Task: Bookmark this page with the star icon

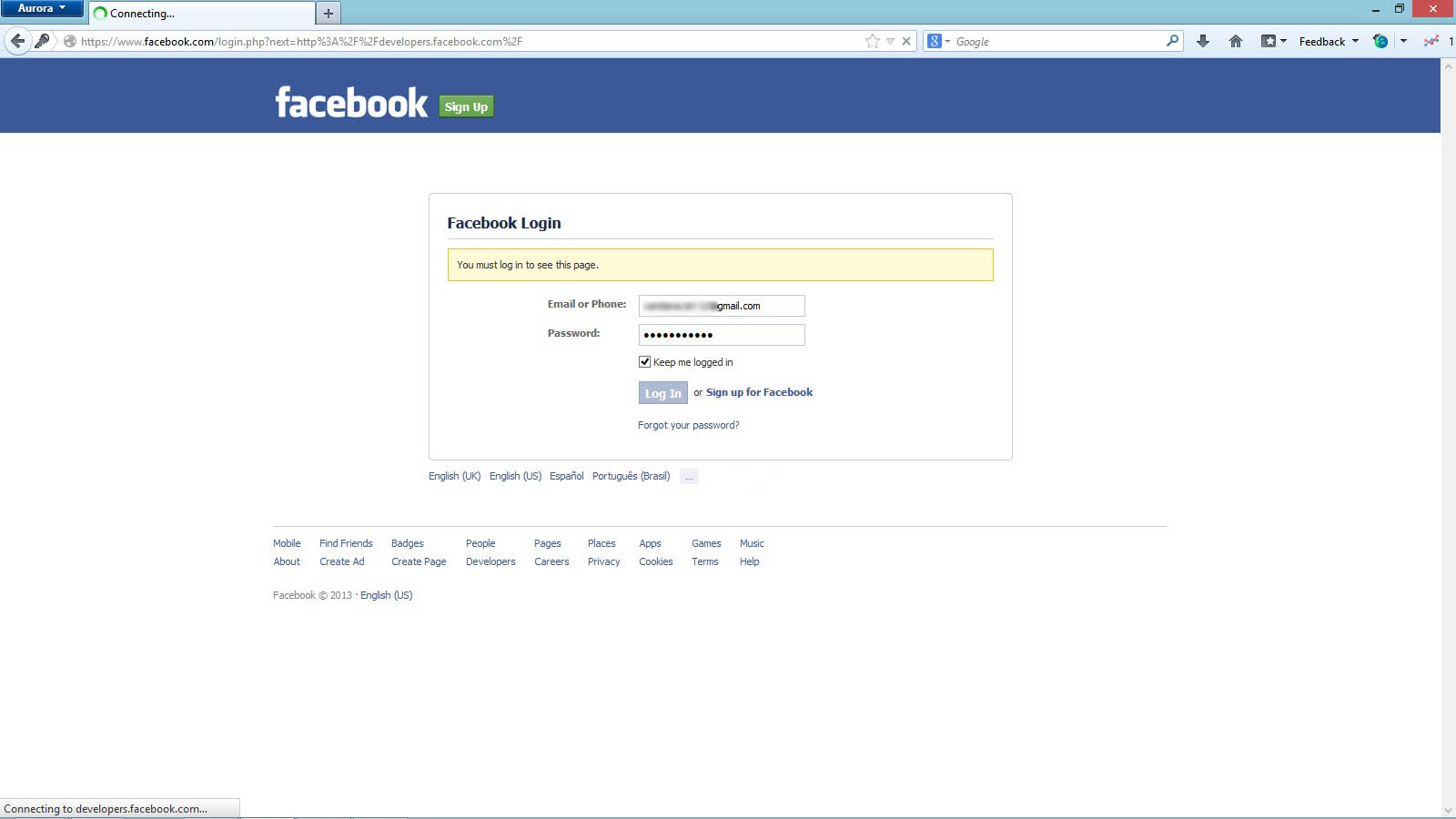Action: click(873, 41)
